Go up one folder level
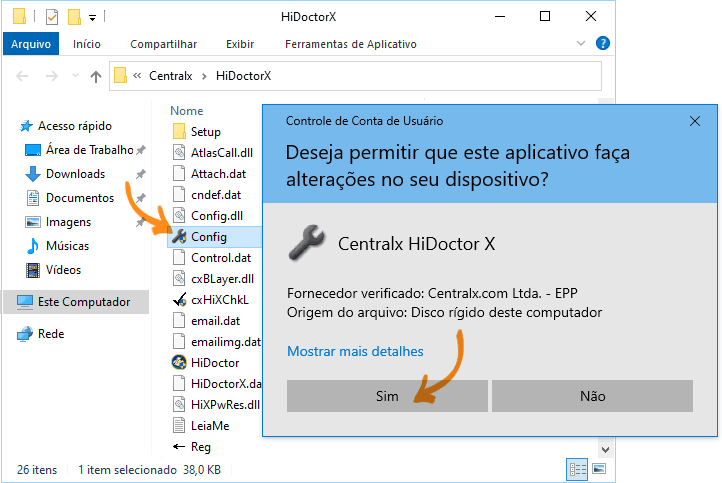 96,76
